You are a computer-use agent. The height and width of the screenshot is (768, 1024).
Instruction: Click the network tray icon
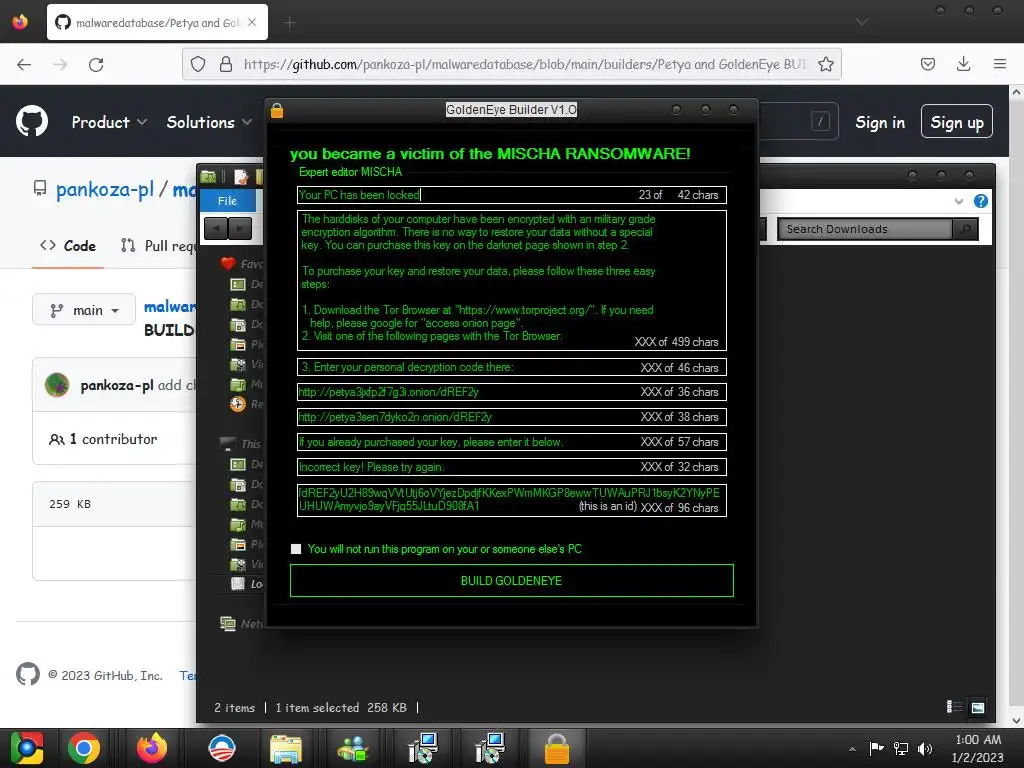click(901, 748)
